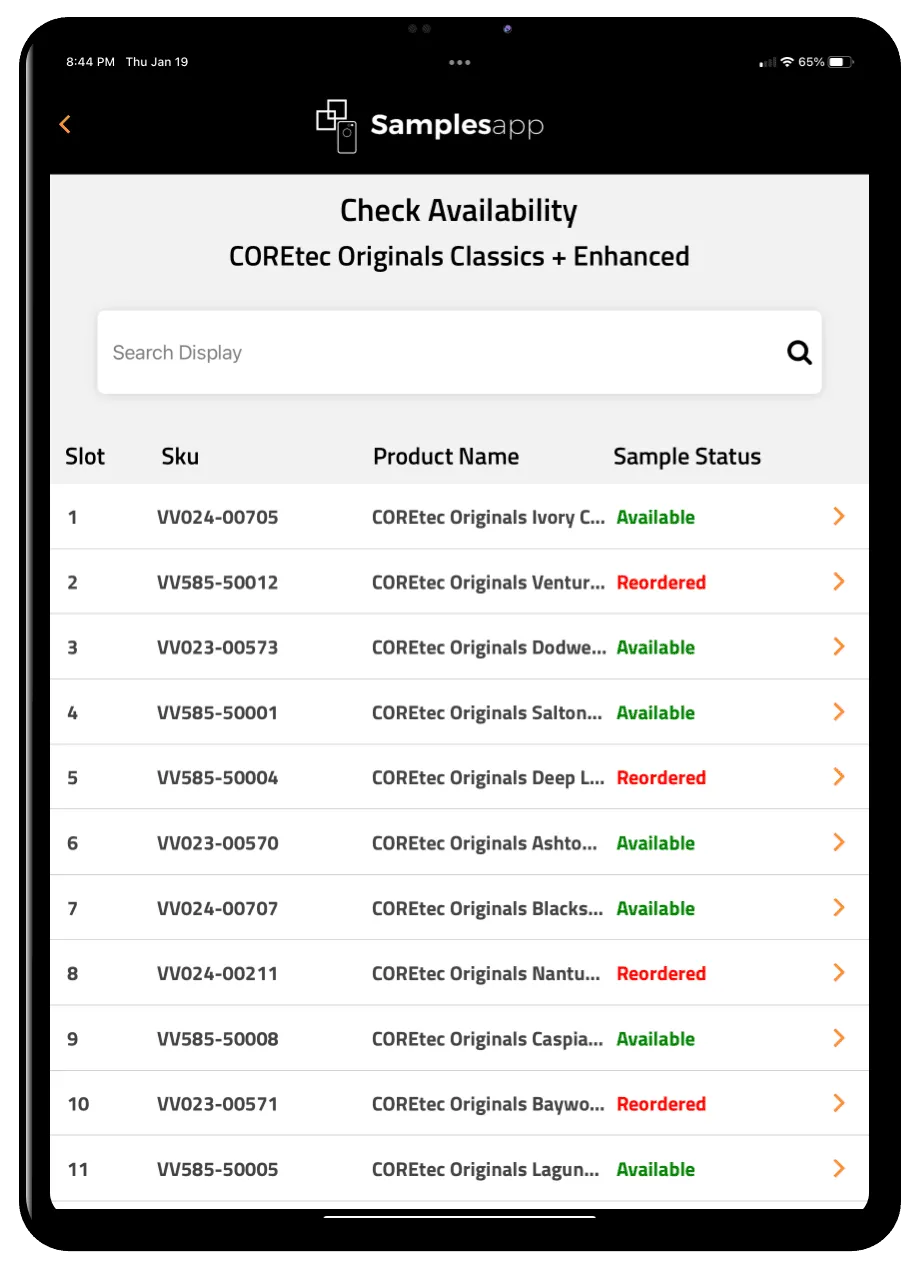This screenshot has height=1270, width=920.
Task: Tap the battery status icon
Action: pos(840,62)
